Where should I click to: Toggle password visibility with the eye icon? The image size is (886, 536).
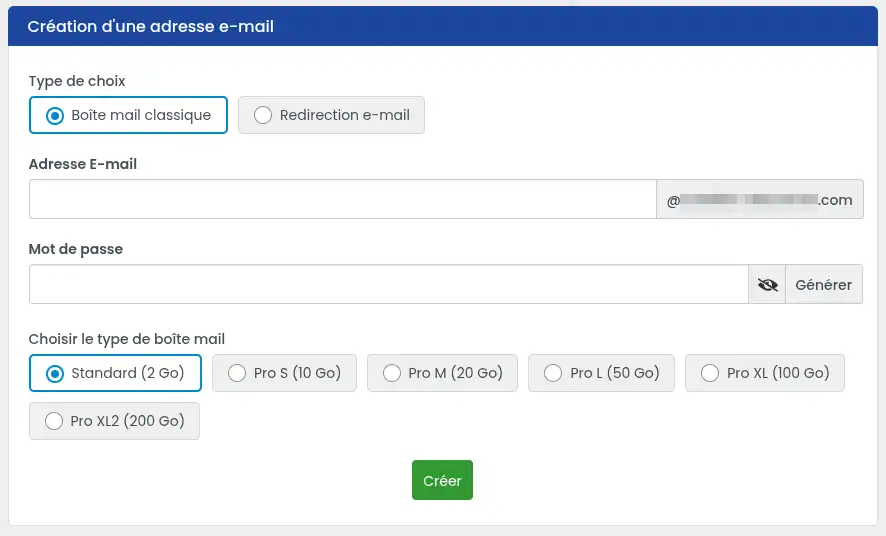click(x=767, y=285)
